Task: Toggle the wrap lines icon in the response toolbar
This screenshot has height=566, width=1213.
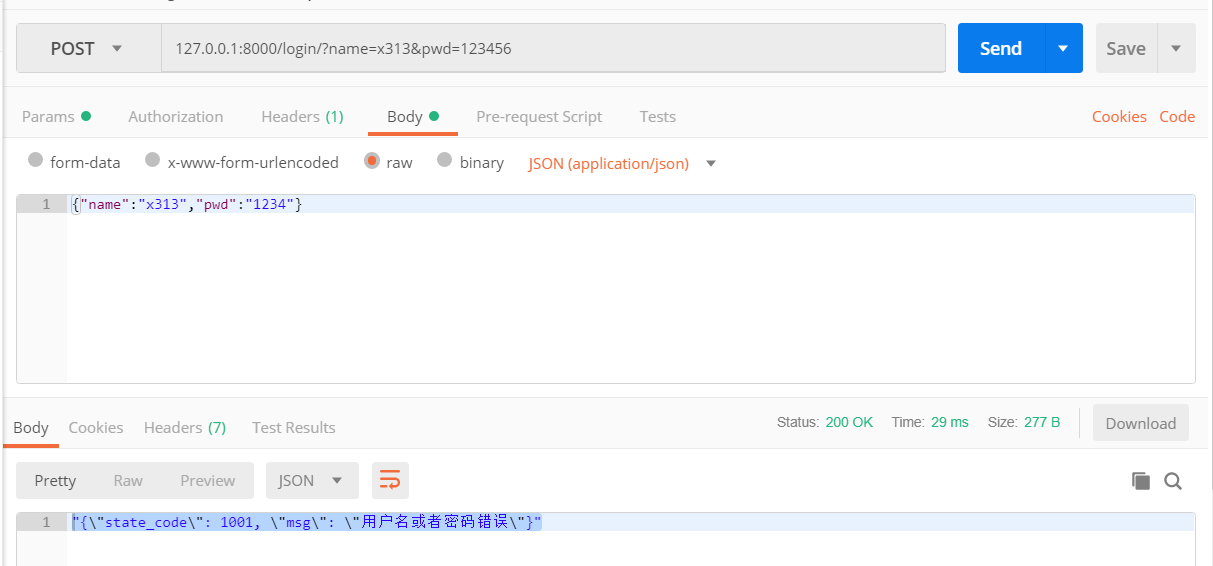Action: coord(390,481)
